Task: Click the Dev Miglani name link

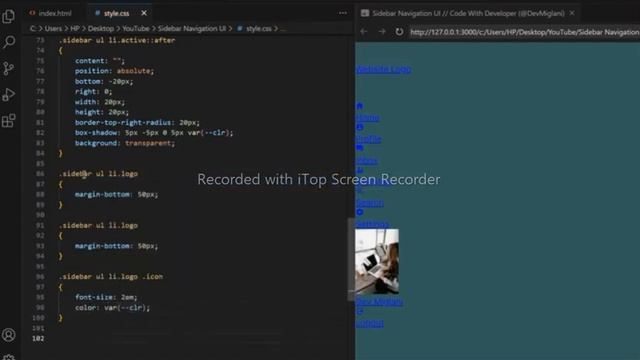Action: (x=379, y=302)
